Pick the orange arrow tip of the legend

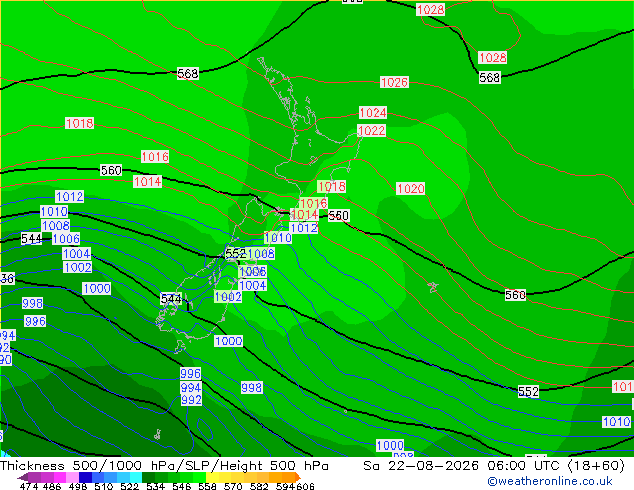tap(298, 477)
